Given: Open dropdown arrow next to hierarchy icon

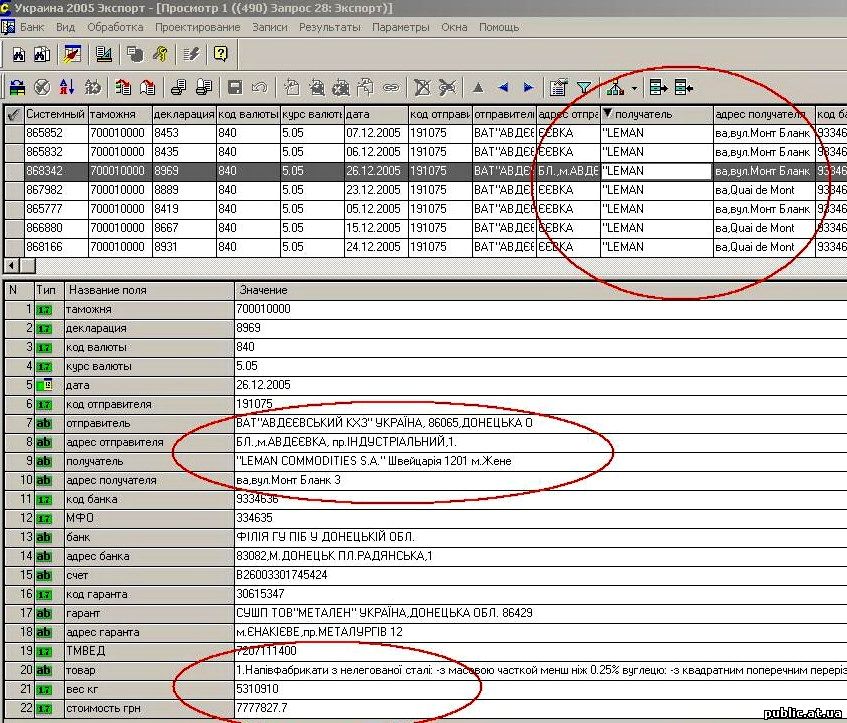Looking at the screenshot, I should point(634,88).
